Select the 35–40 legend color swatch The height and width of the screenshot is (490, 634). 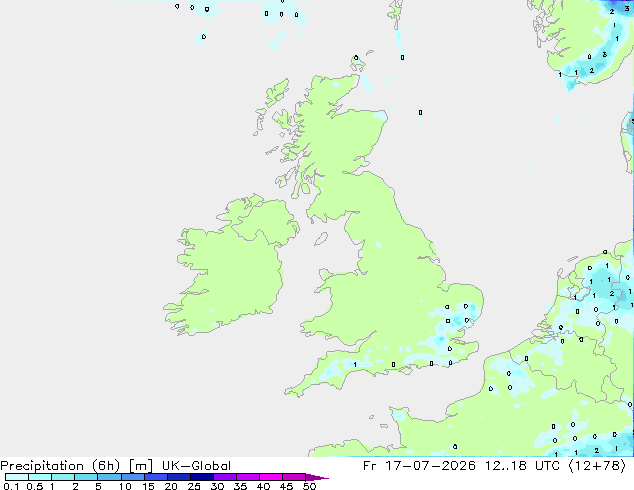pyautogui.click(x=248, y=477)
